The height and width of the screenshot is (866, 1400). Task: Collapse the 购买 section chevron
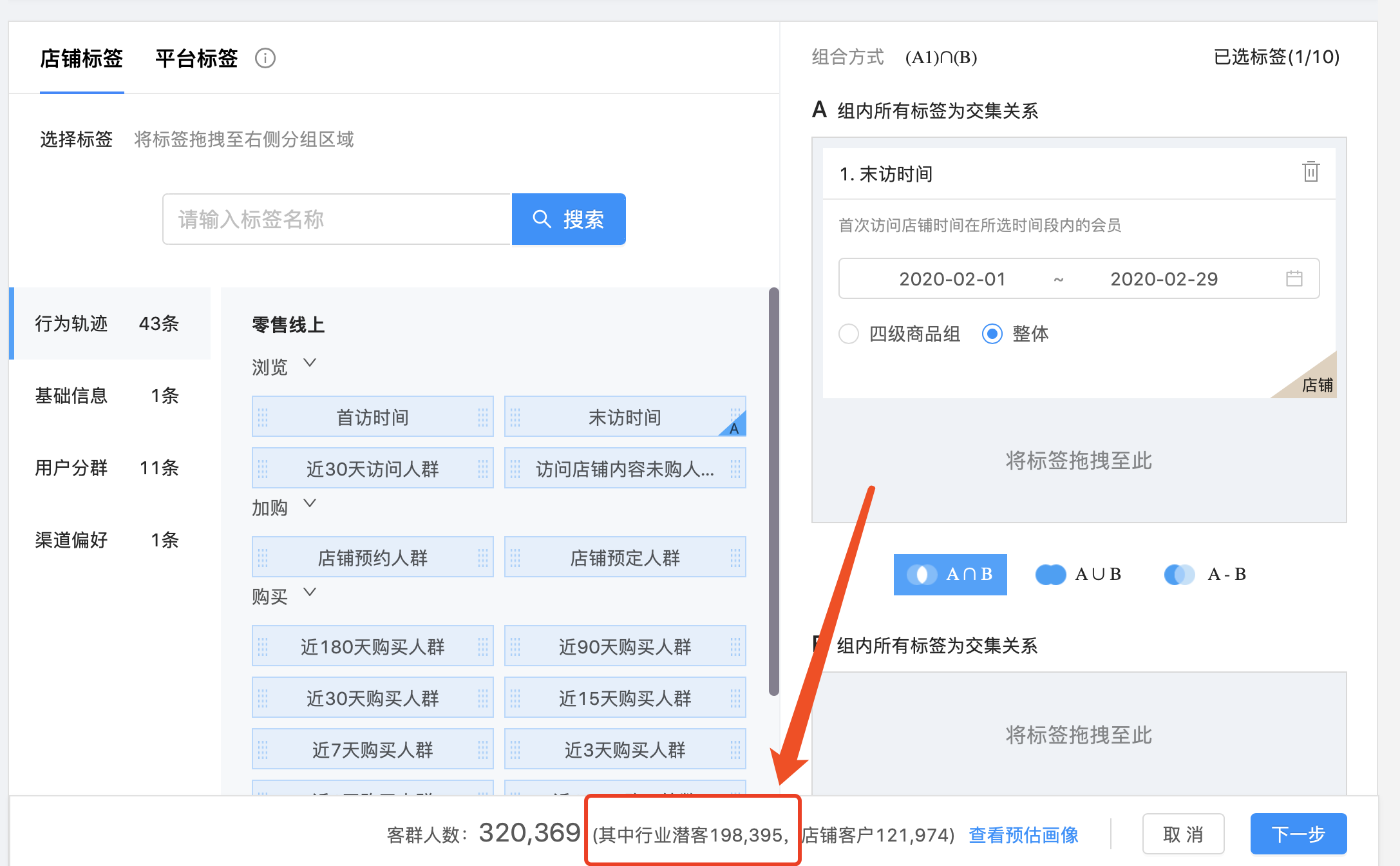(310, 592)
